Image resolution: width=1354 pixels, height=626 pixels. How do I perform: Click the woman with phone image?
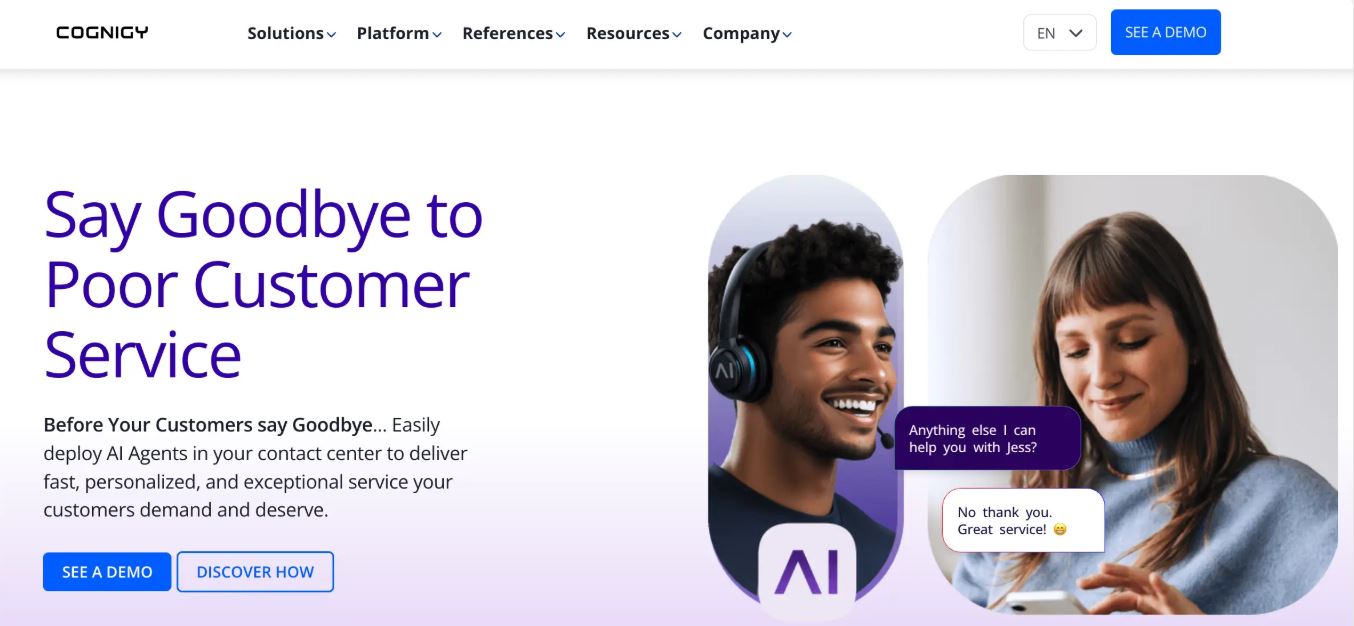tap(1133, 395)
